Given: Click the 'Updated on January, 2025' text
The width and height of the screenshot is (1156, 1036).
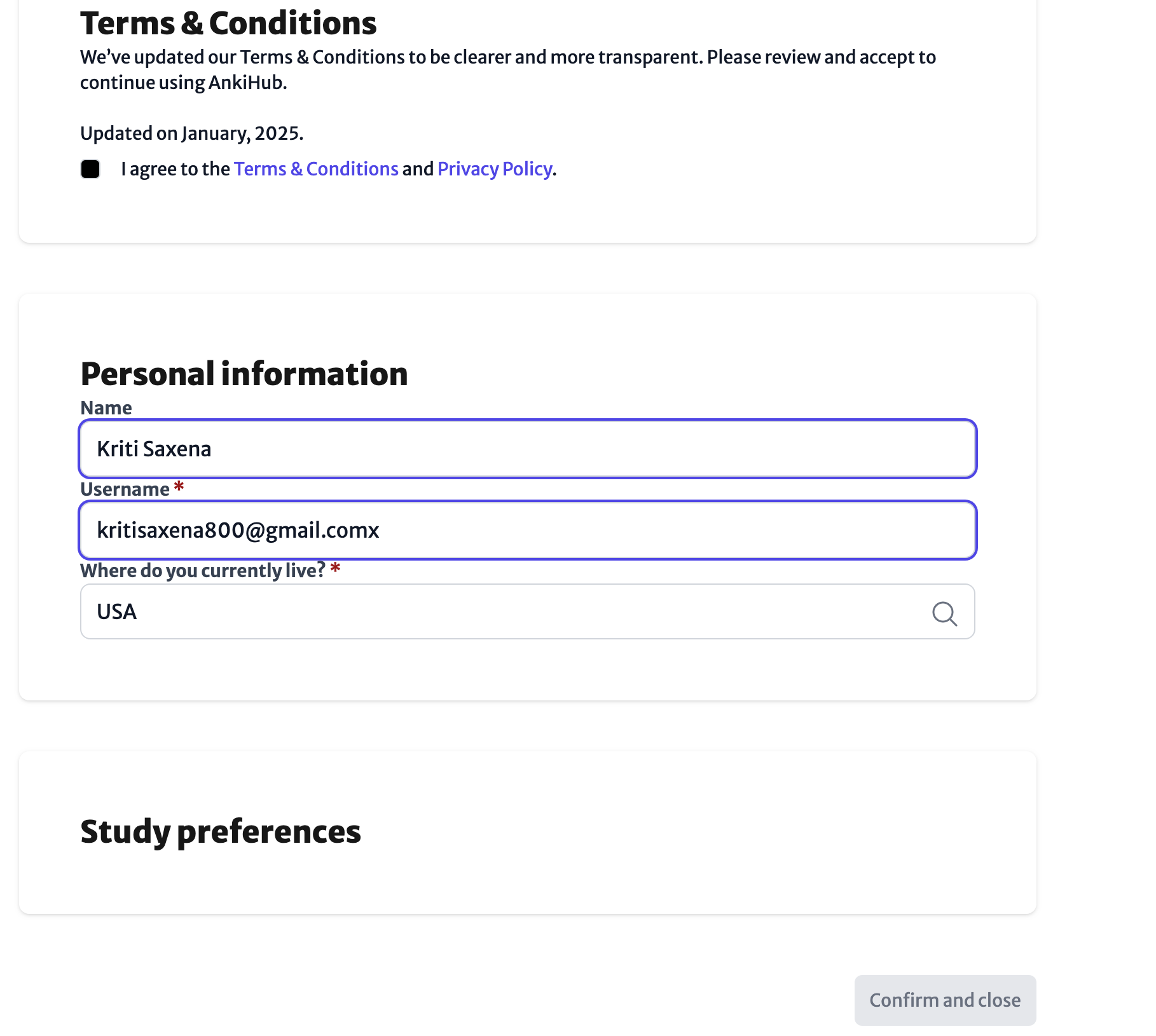Looking at the screenshot, I should [x=192, y=133].
